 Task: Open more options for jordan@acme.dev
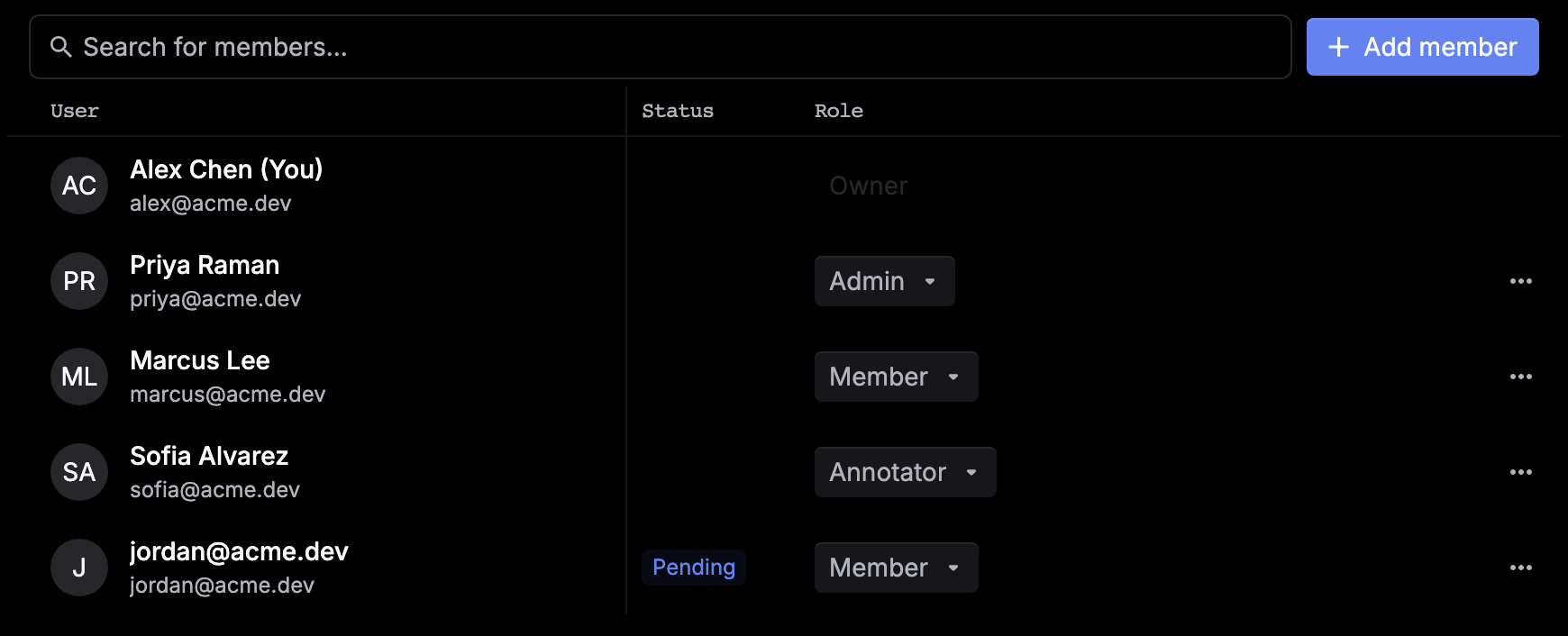tap(1521, 568)
